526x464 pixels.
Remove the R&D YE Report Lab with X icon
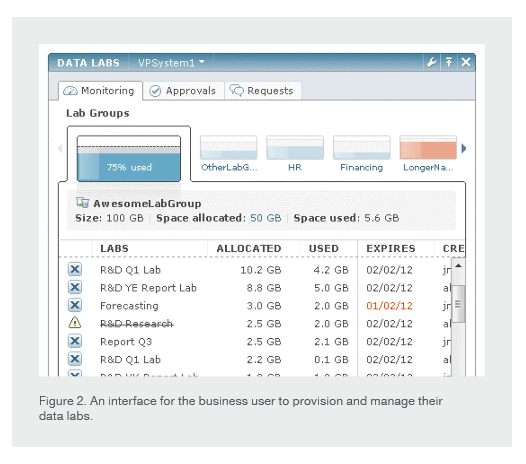(x=75, y=287)
